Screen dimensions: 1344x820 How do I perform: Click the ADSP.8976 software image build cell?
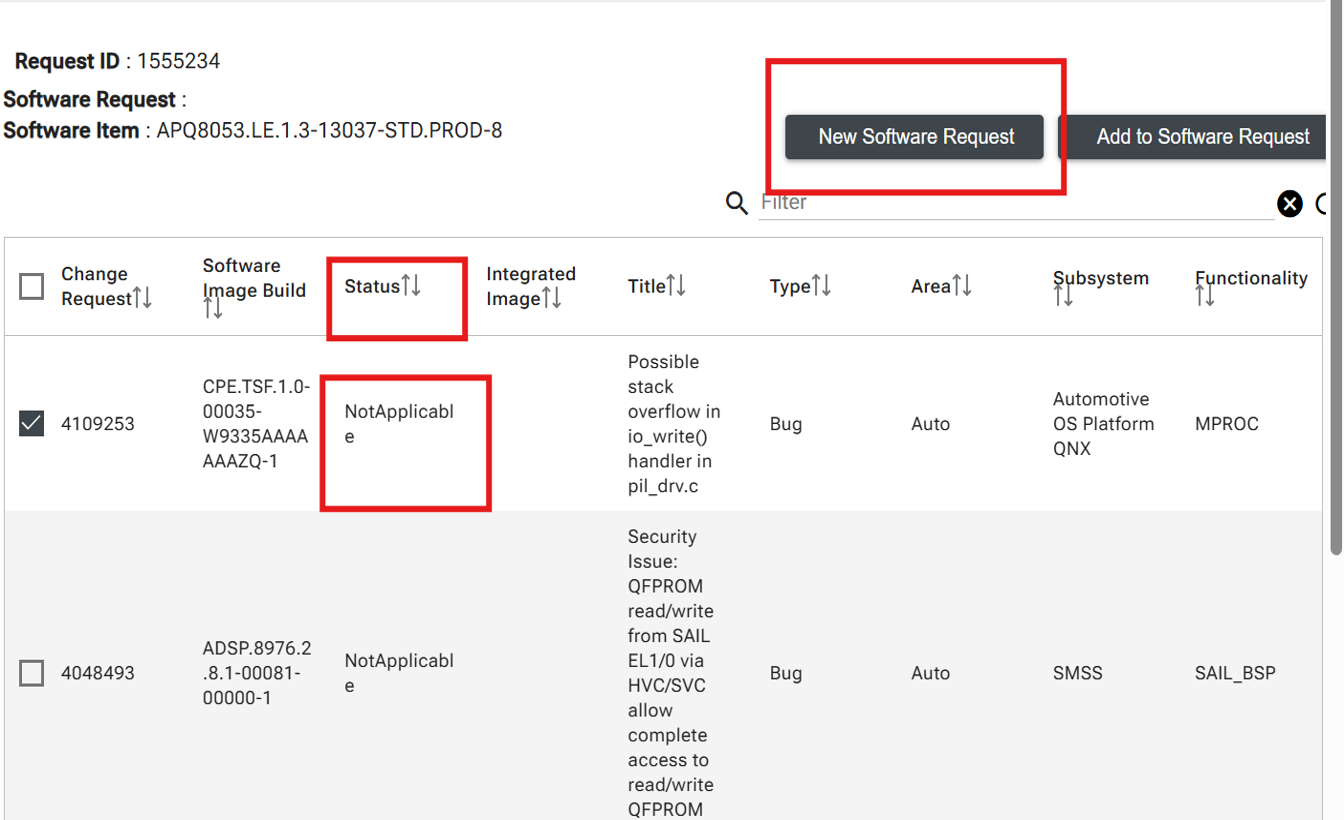point(256,673)
